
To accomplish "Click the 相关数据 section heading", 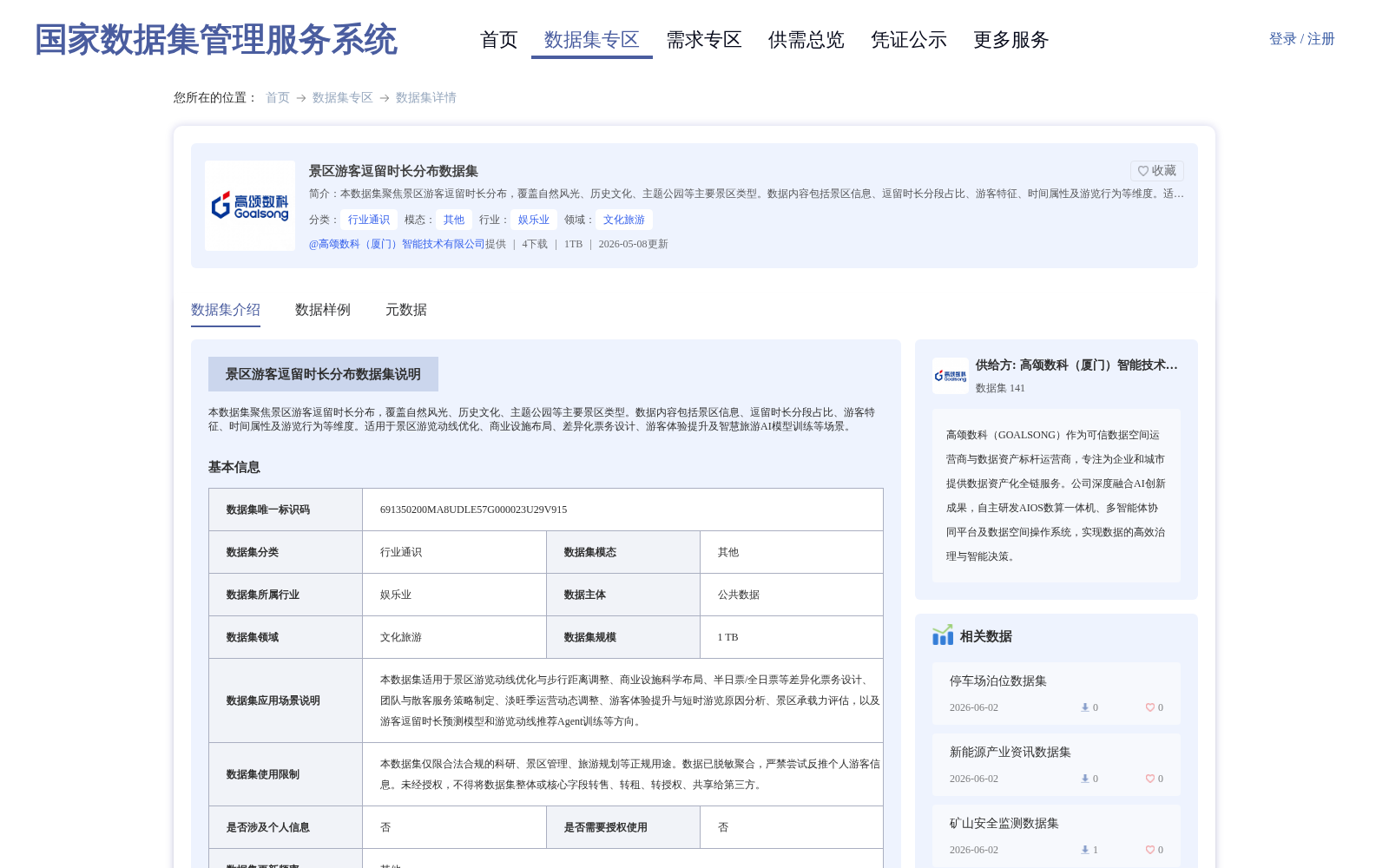I will (986, 636).
